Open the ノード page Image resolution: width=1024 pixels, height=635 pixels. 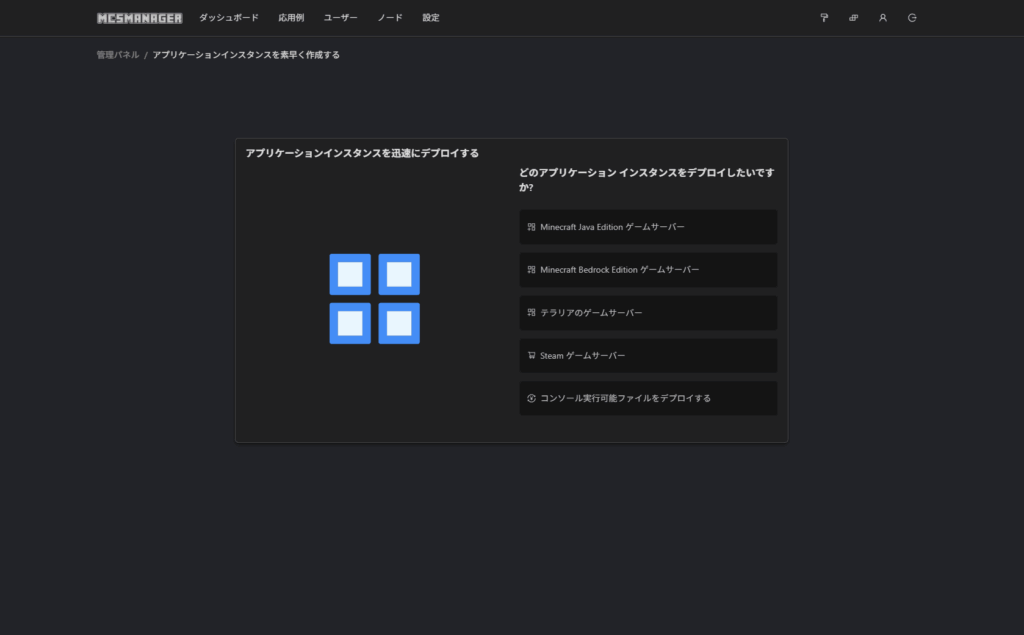pos(390,18)
